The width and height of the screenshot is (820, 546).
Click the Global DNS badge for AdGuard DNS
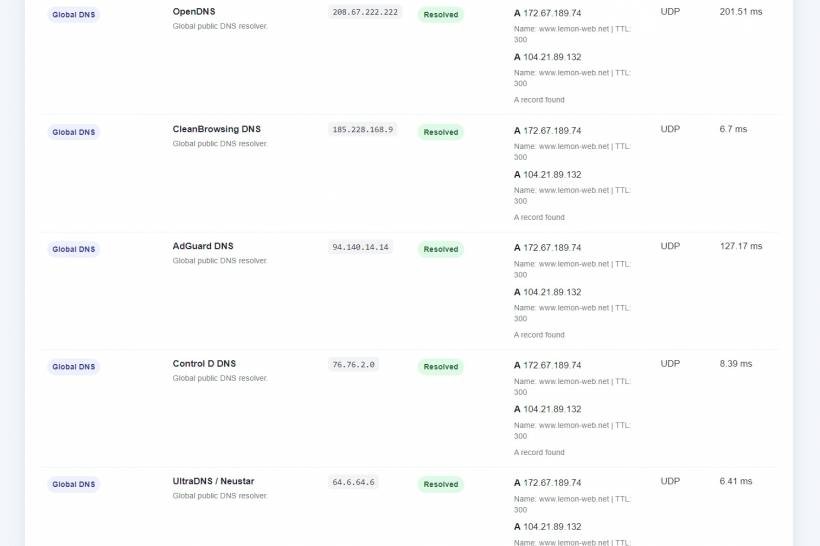[74, 249]
